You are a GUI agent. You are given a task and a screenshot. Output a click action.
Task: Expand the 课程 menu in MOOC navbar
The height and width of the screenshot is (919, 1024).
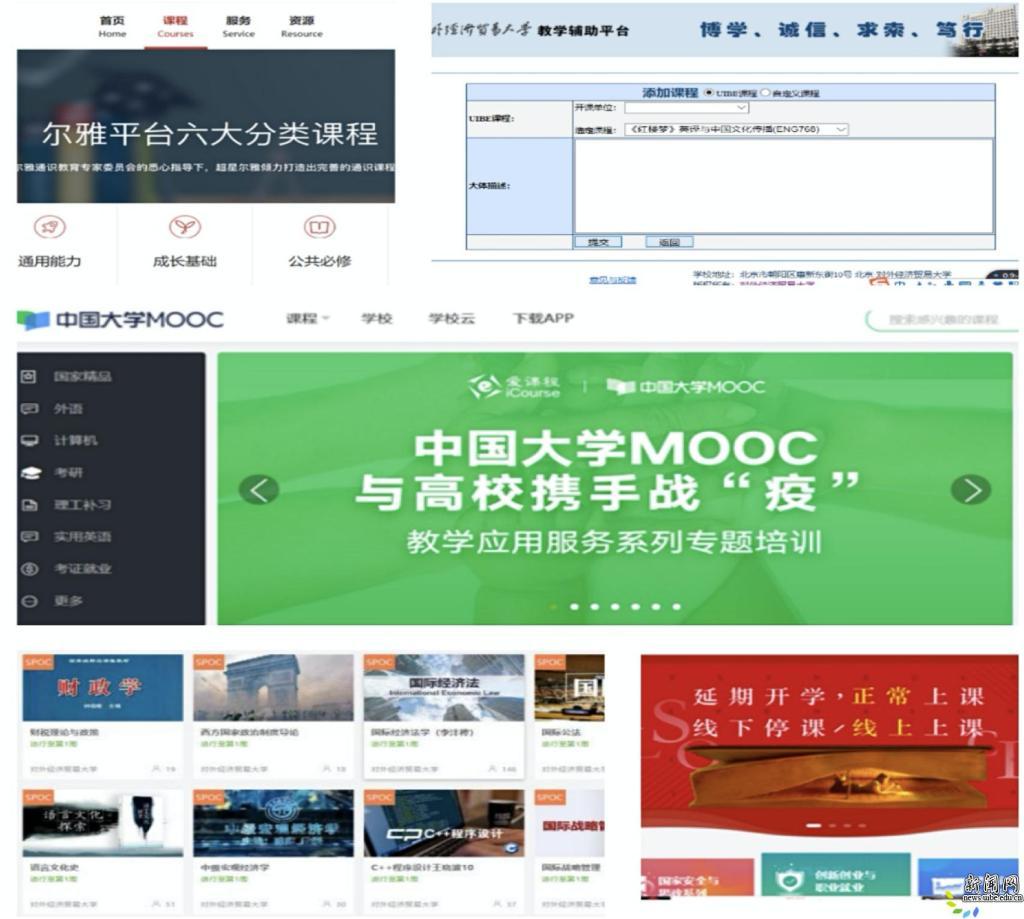pyautogui.click(x=306, y=319)
